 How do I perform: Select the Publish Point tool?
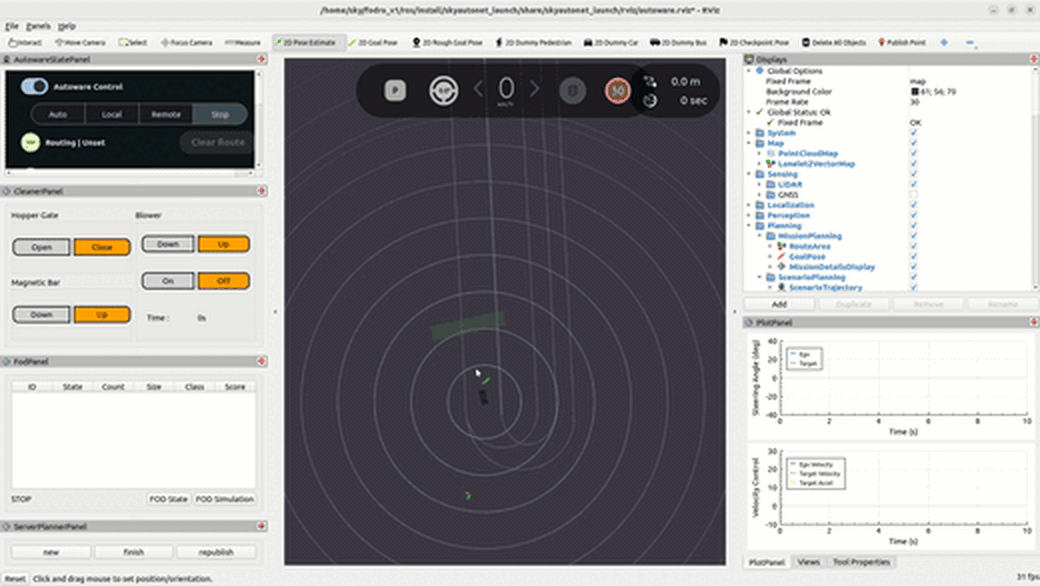(902, 42)
